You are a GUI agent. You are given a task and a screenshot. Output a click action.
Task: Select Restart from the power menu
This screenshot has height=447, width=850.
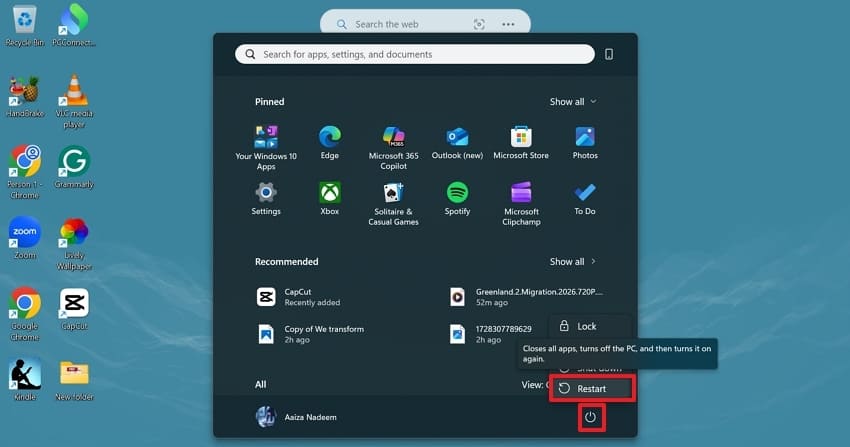coord(591,388)
